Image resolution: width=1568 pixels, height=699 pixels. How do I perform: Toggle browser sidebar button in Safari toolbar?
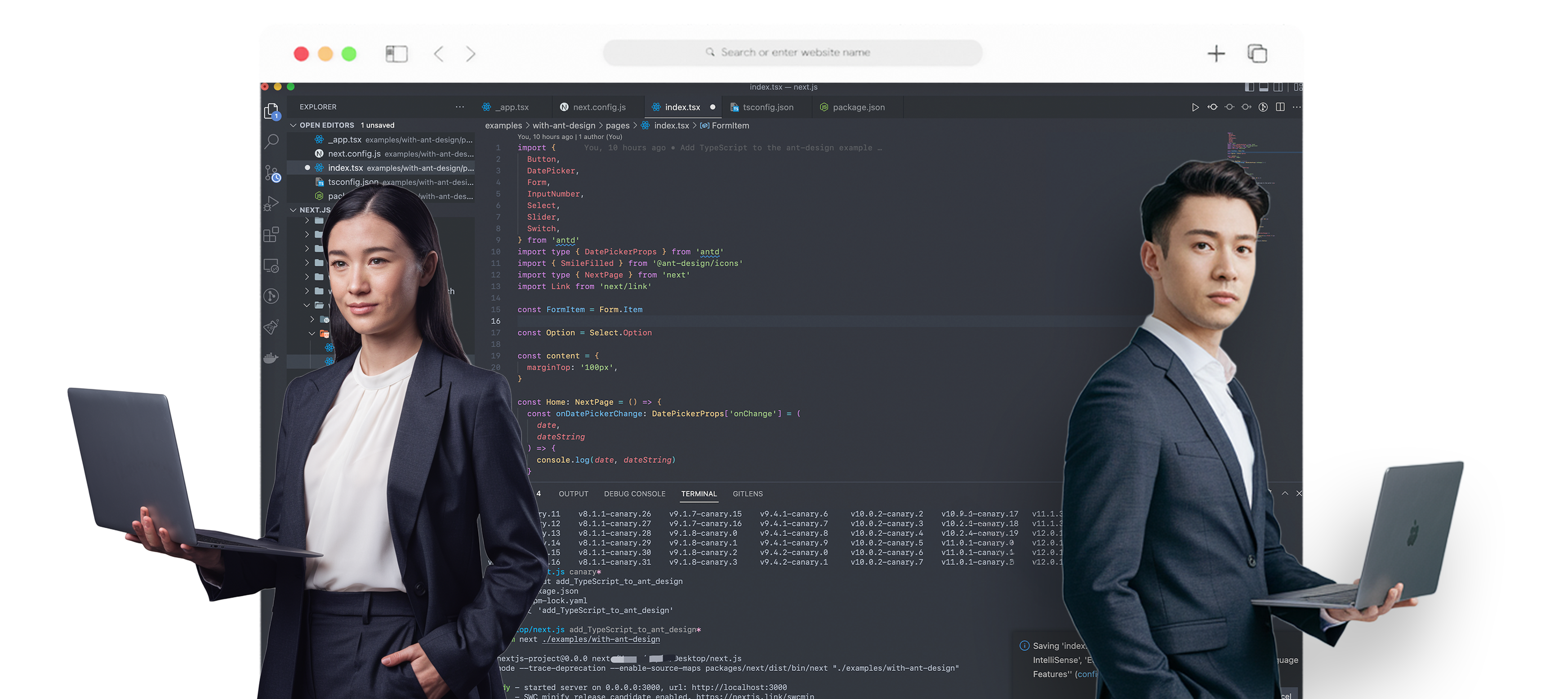[x=396, y=54]
